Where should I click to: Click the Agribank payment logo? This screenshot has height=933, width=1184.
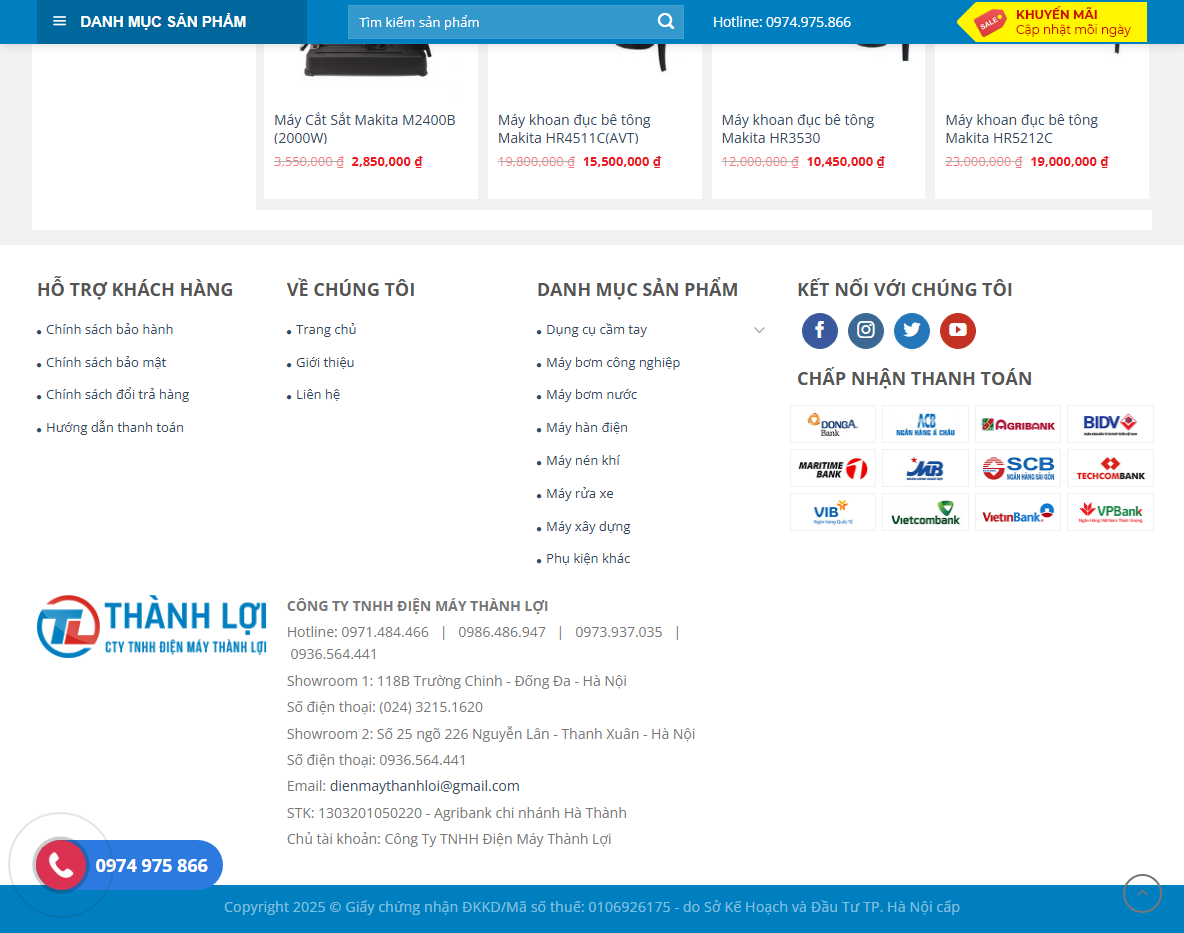click(x=1017, y=423)
